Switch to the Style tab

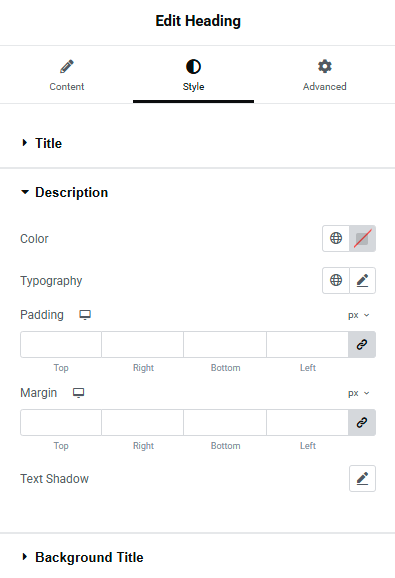tap(193, 75)
